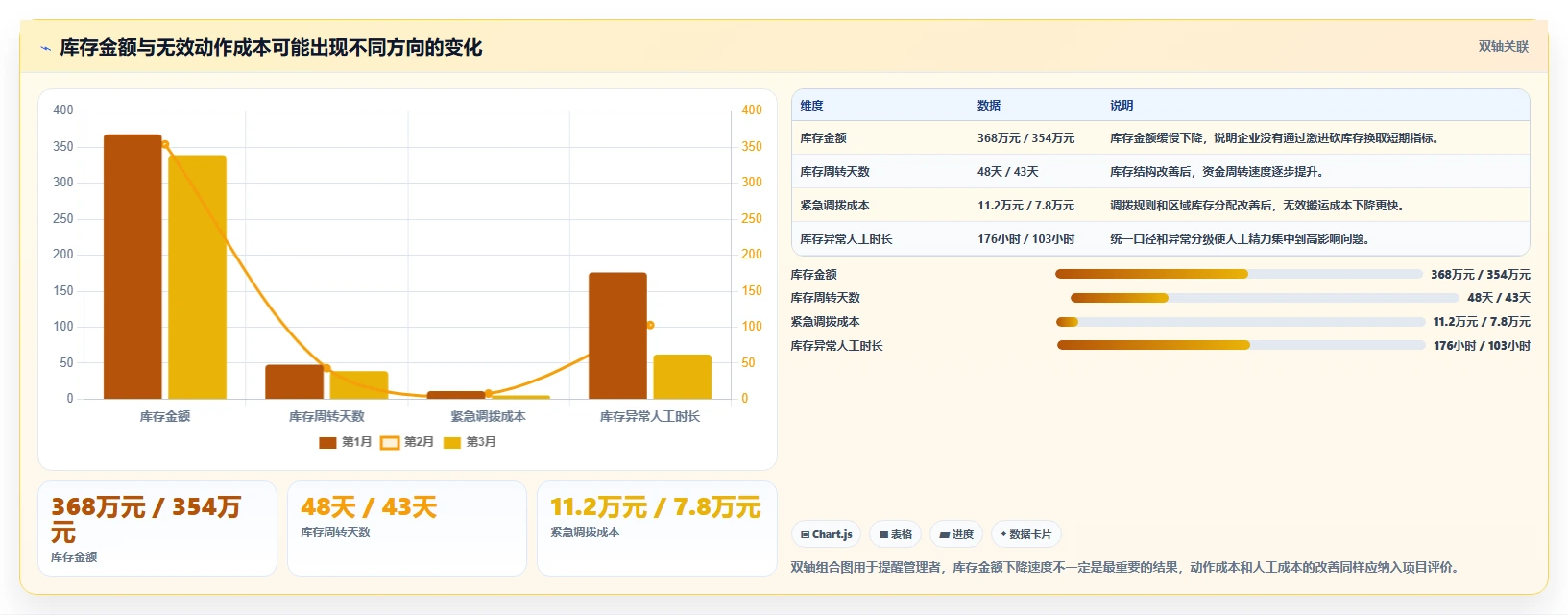Open the 11.2万元 / 7.8万元 data card
The width and height of the screenshot is (1568, 615).
[657, 529]
